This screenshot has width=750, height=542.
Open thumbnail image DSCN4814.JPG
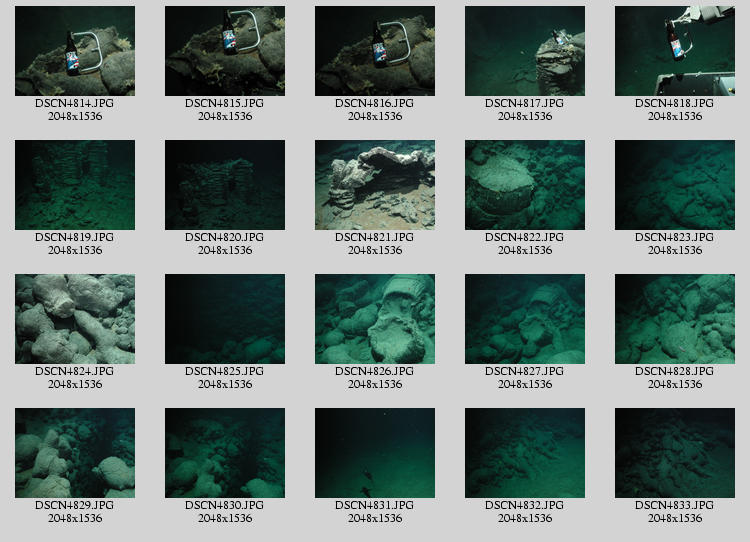pyautogui.click(x=74, y=51)
